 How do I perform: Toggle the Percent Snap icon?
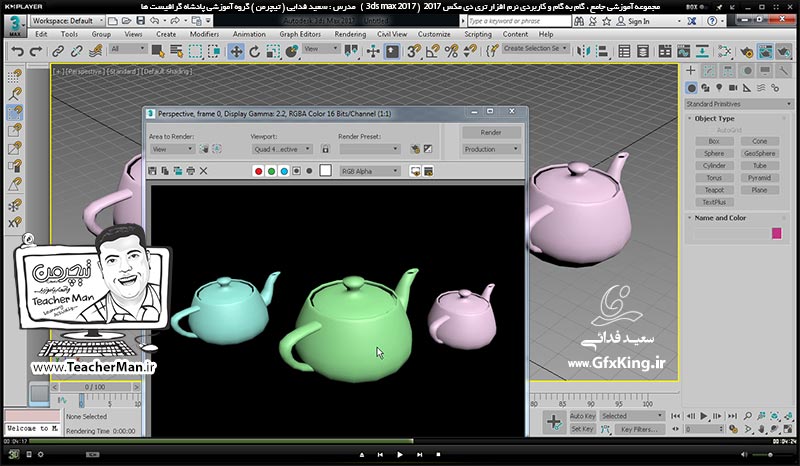point(451,51)
